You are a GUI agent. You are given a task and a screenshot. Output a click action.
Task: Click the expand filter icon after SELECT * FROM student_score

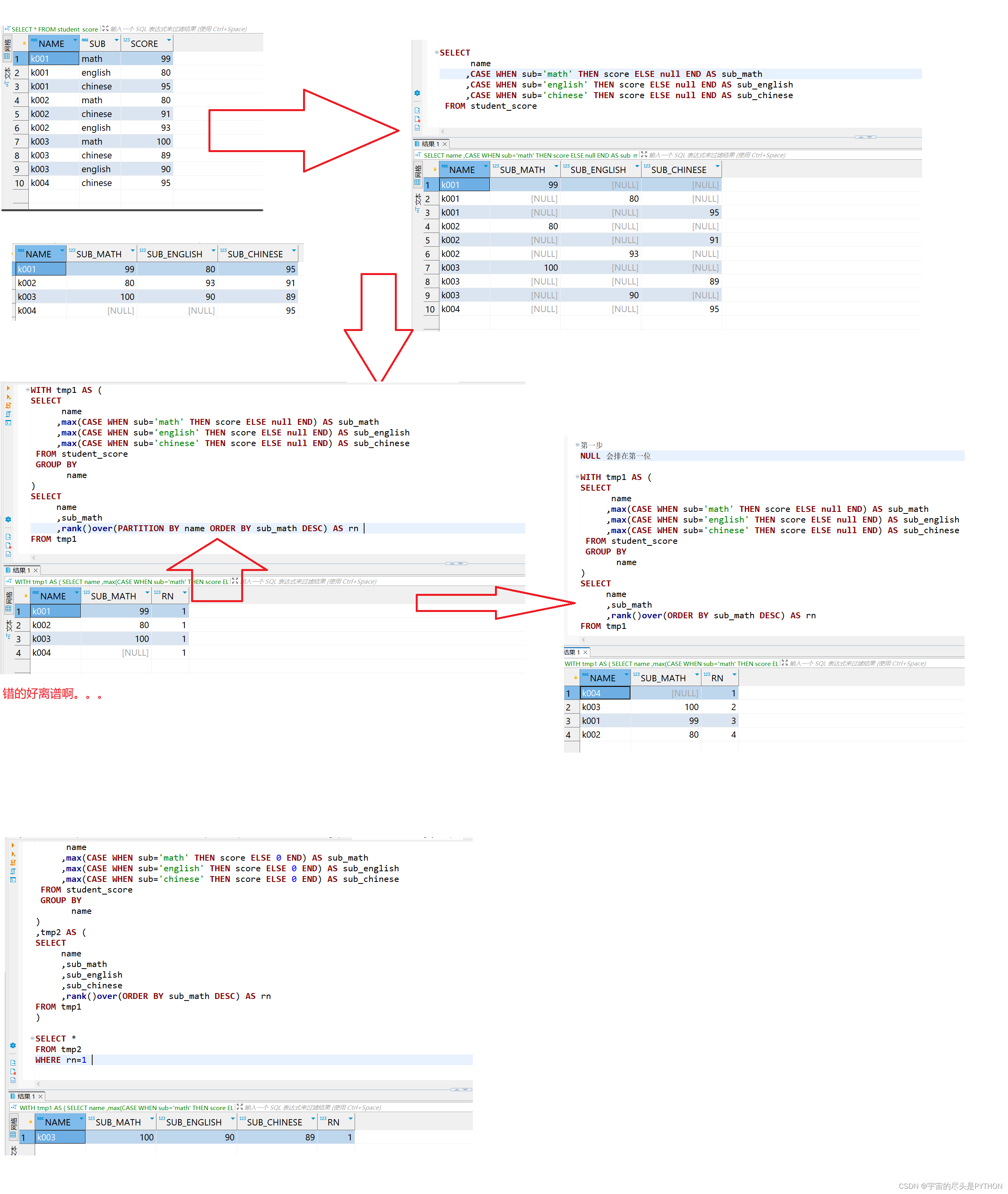[105, 28]
